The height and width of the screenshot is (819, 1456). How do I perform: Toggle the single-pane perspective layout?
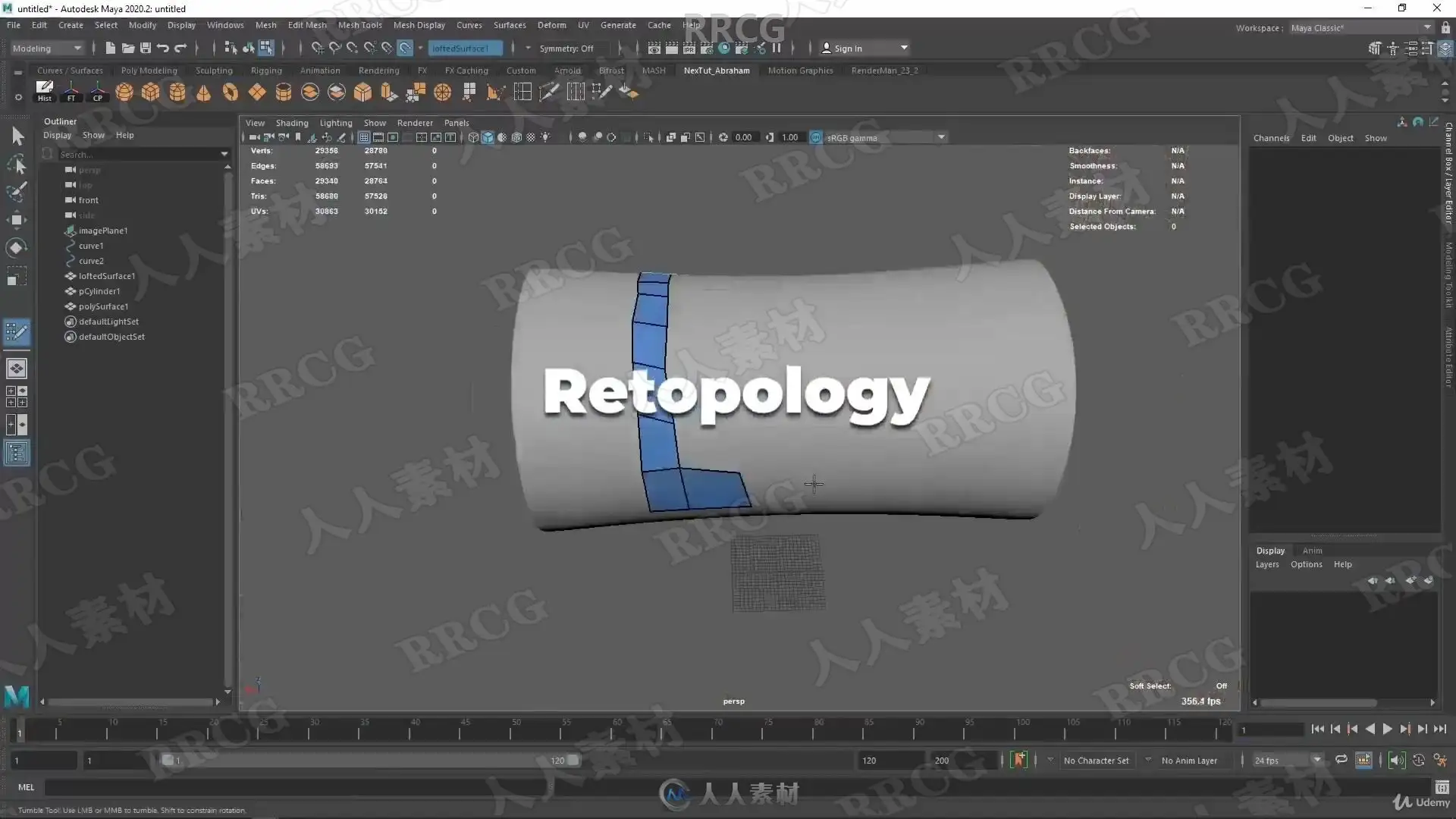tap(17, 369)
